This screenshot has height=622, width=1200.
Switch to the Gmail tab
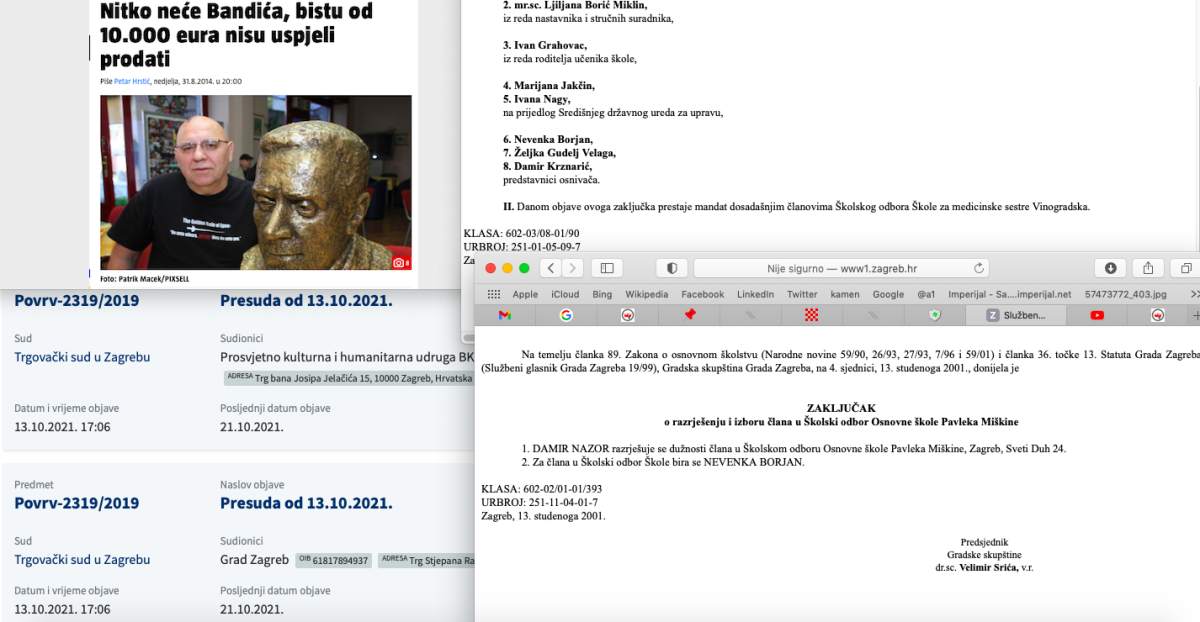(505, 315)
